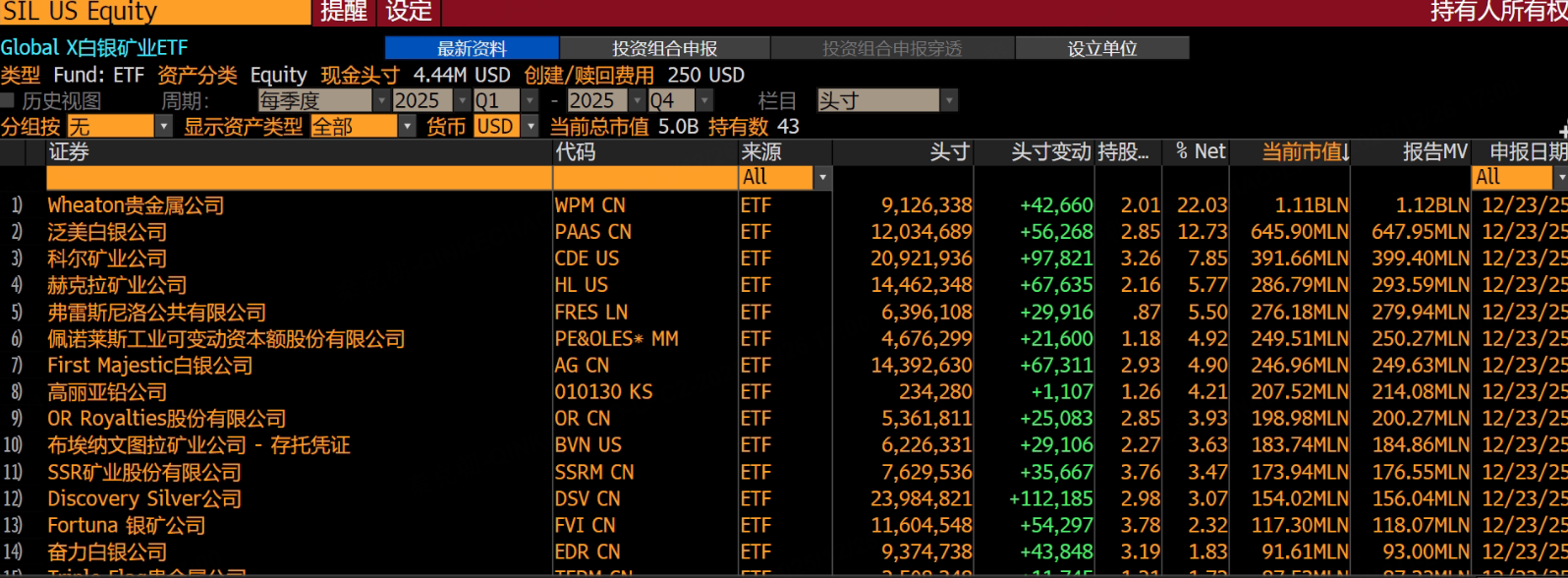Sort by the 头寸变动 column header
The image size is (1568, 578).
click(x=1034, y=152)
